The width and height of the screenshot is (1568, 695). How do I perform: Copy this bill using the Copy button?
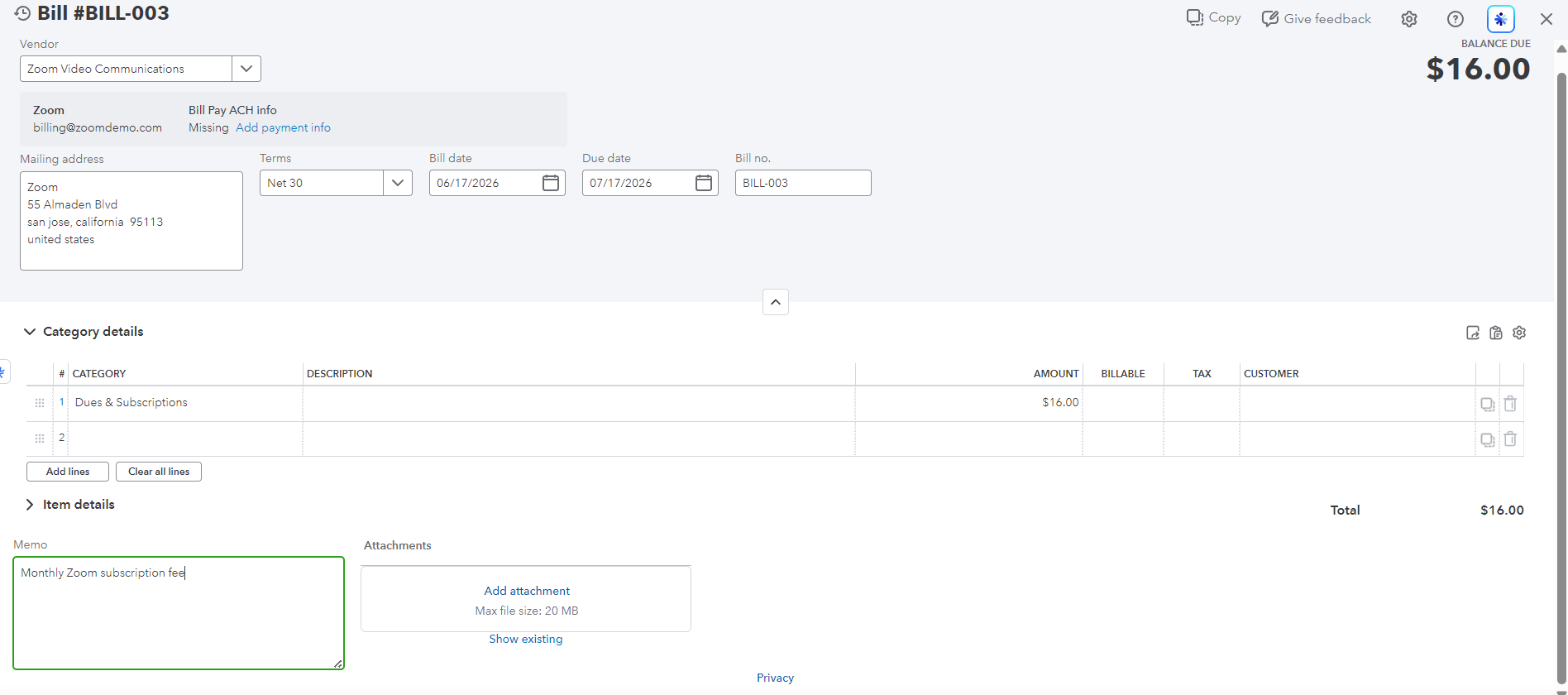[1213, 18]
